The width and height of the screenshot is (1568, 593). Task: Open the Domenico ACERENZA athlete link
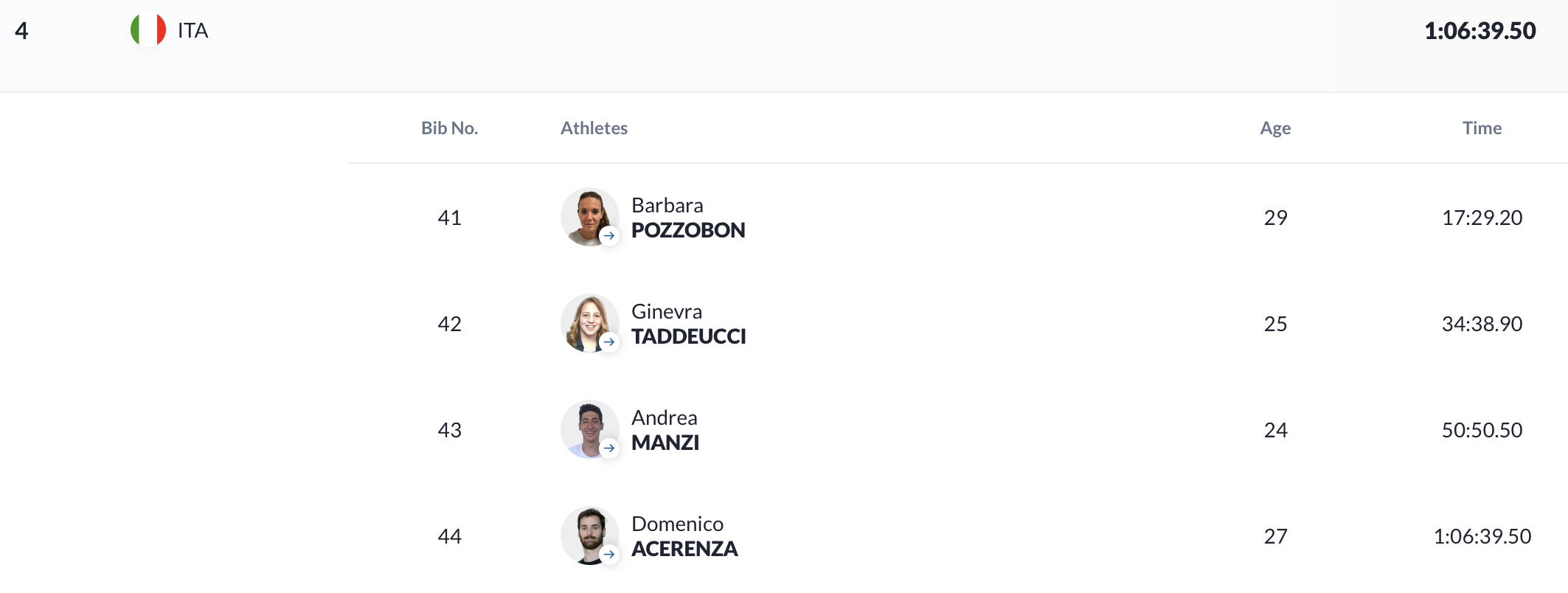pos(684,536)
